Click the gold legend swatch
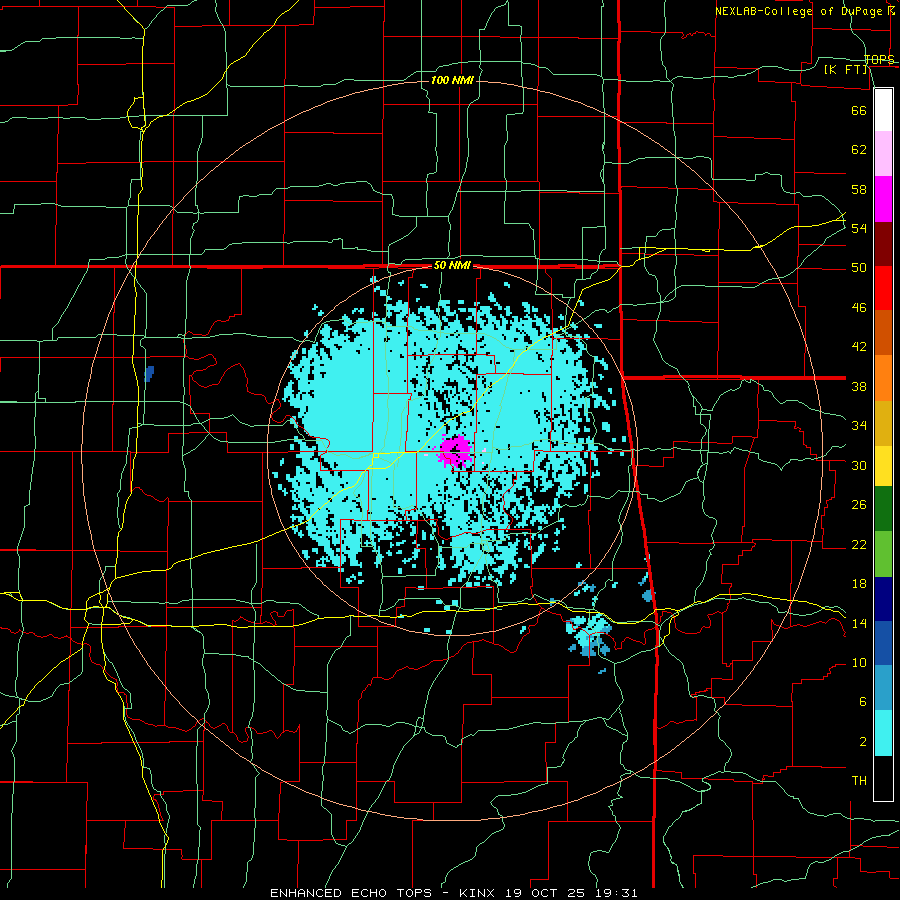This screenshot has height=900, width=900. point(883,424)
